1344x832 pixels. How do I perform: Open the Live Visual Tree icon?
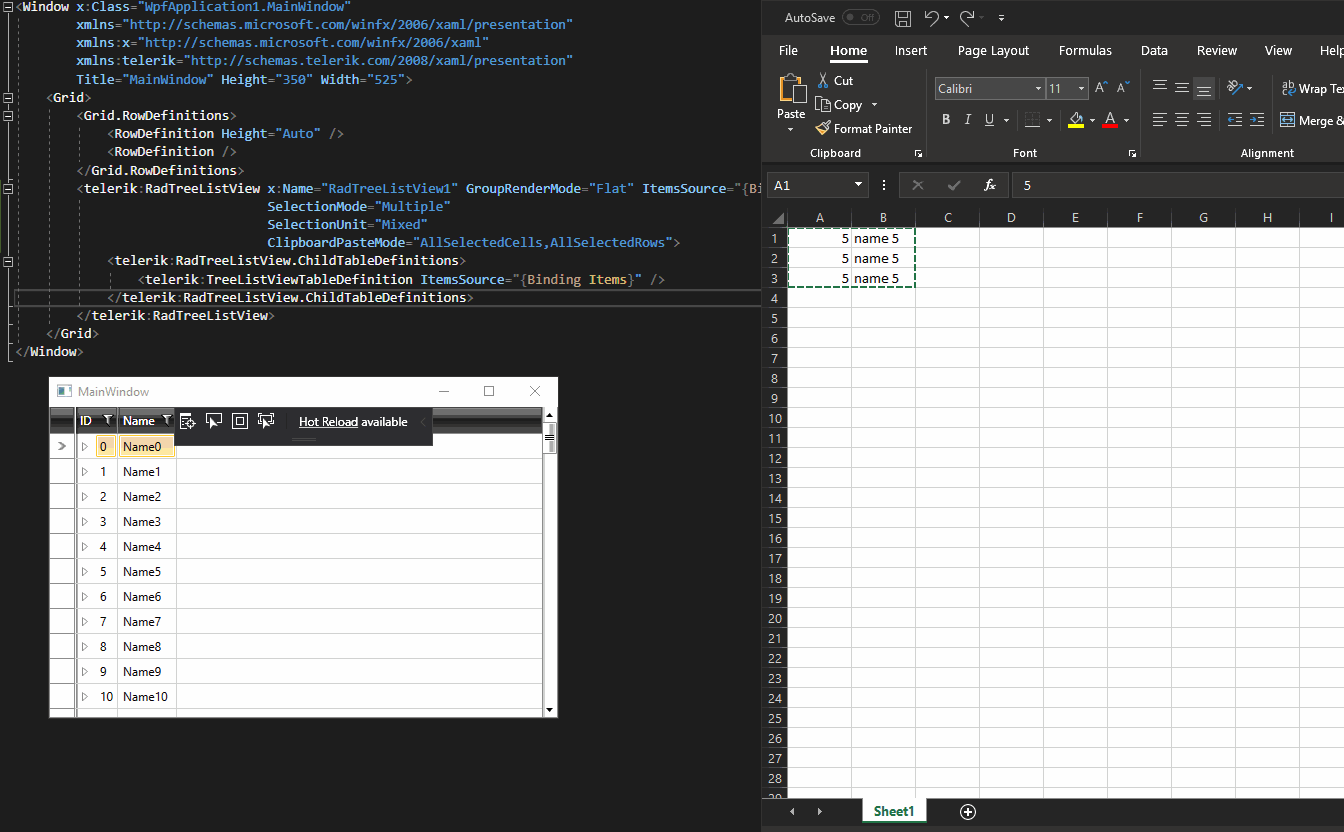(187, 421)
